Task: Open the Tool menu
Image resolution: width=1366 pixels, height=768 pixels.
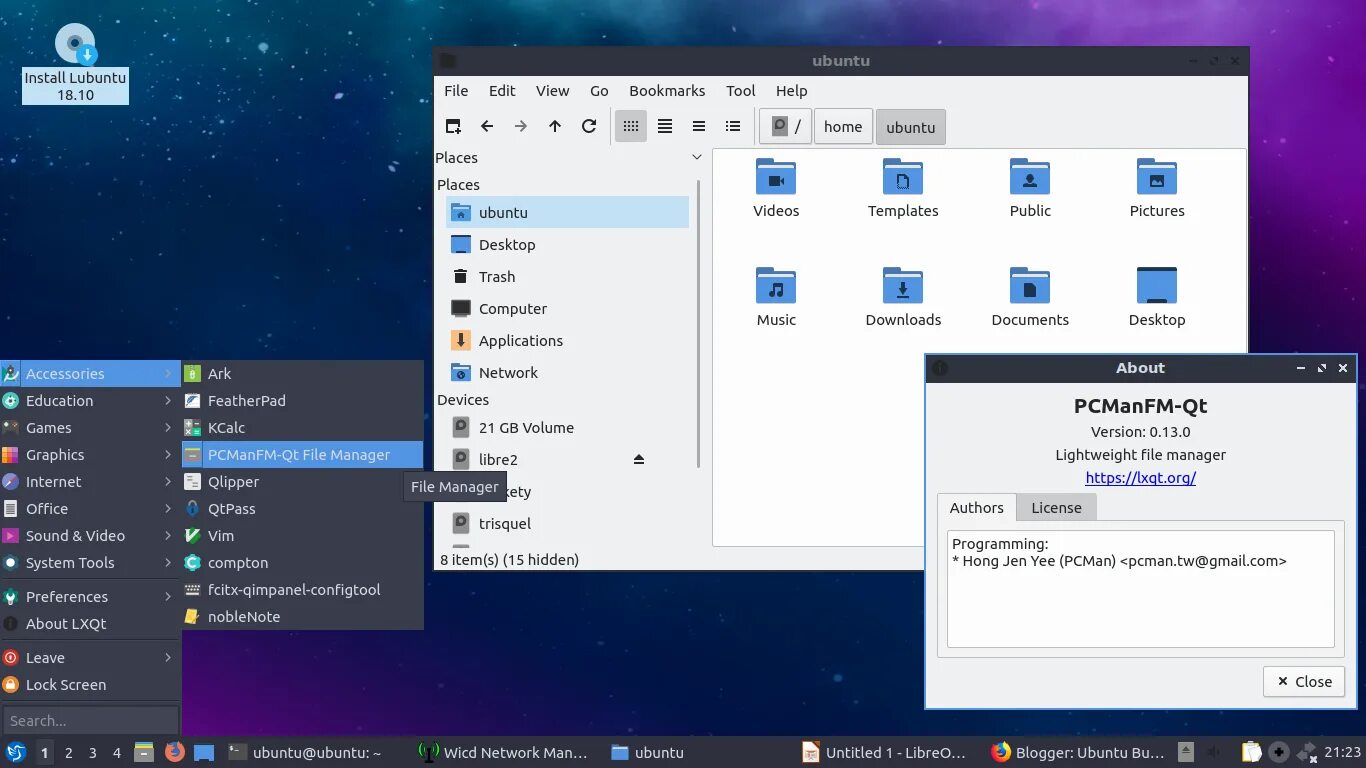Action: coord(741,90)
